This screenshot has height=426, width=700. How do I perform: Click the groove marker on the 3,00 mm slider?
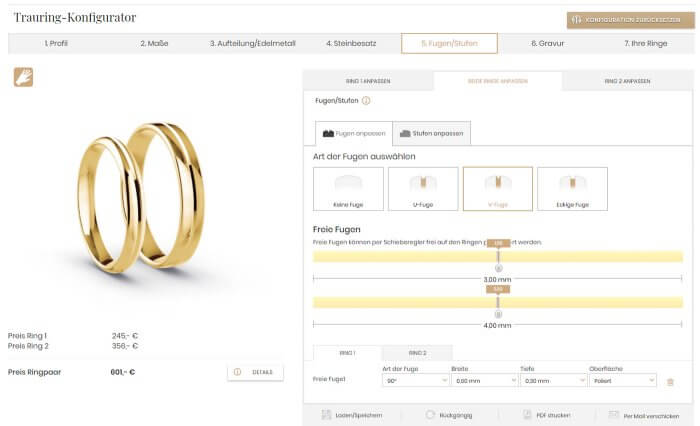[498, 256]
